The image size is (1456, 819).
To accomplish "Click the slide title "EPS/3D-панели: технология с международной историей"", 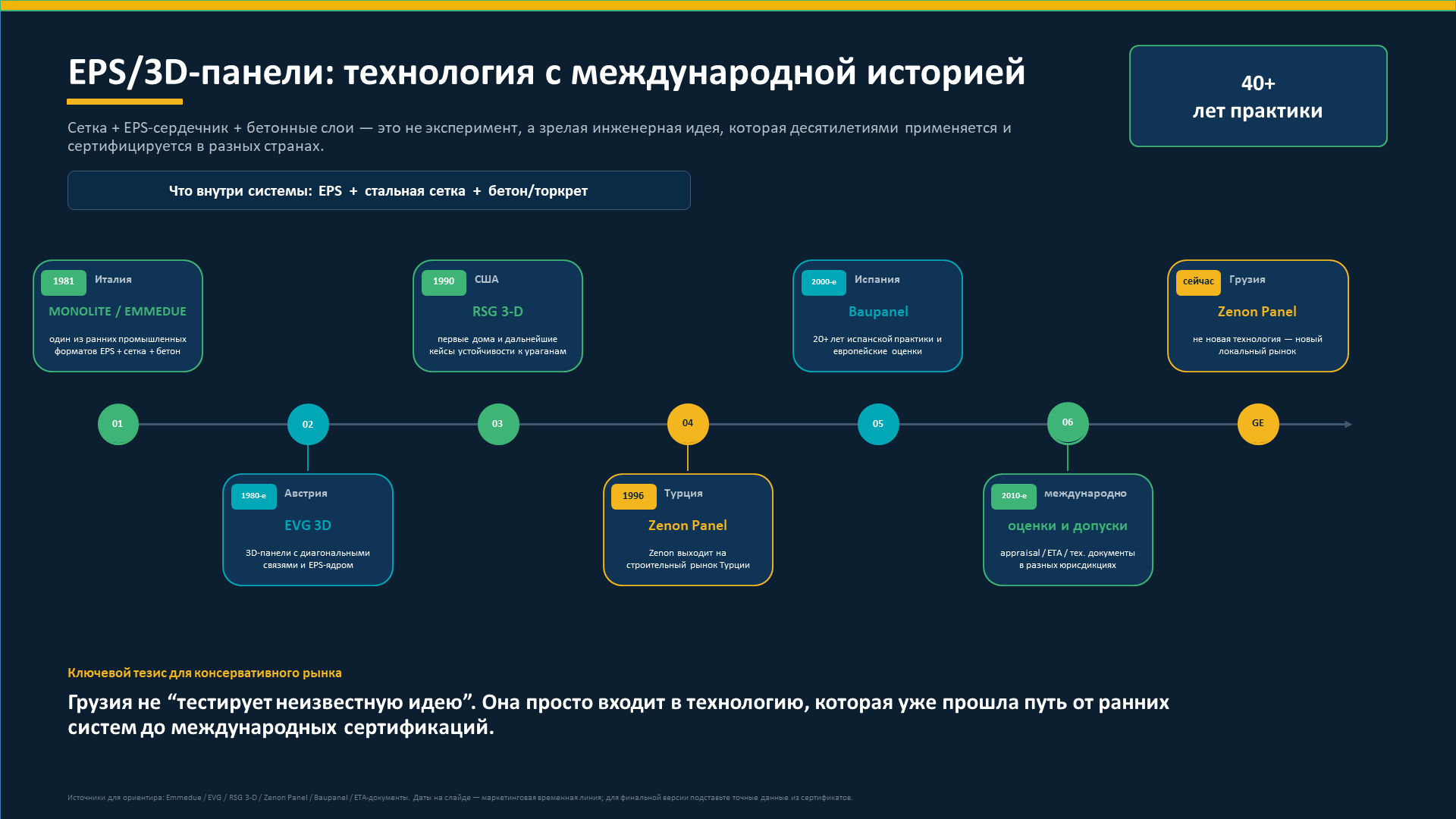I will [547, 73].
